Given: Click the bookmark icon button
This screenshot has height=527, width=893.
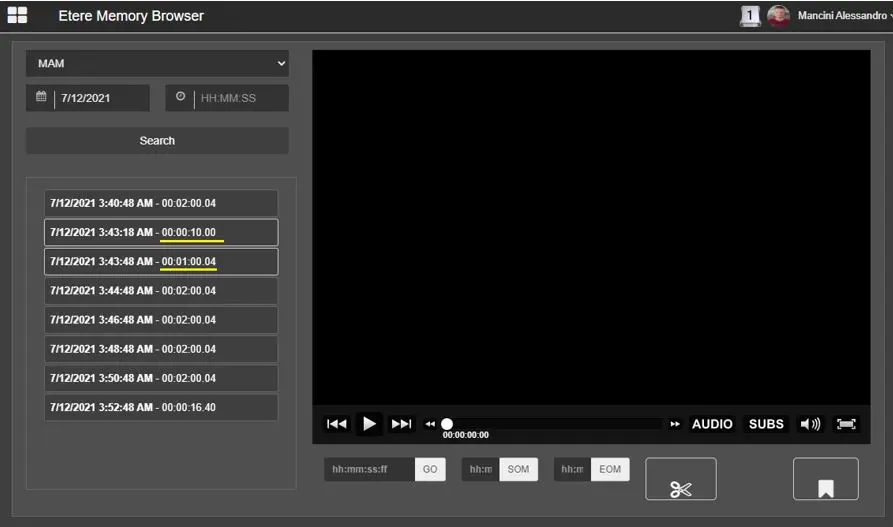Looking at the screenshot, I should point(825,479).
